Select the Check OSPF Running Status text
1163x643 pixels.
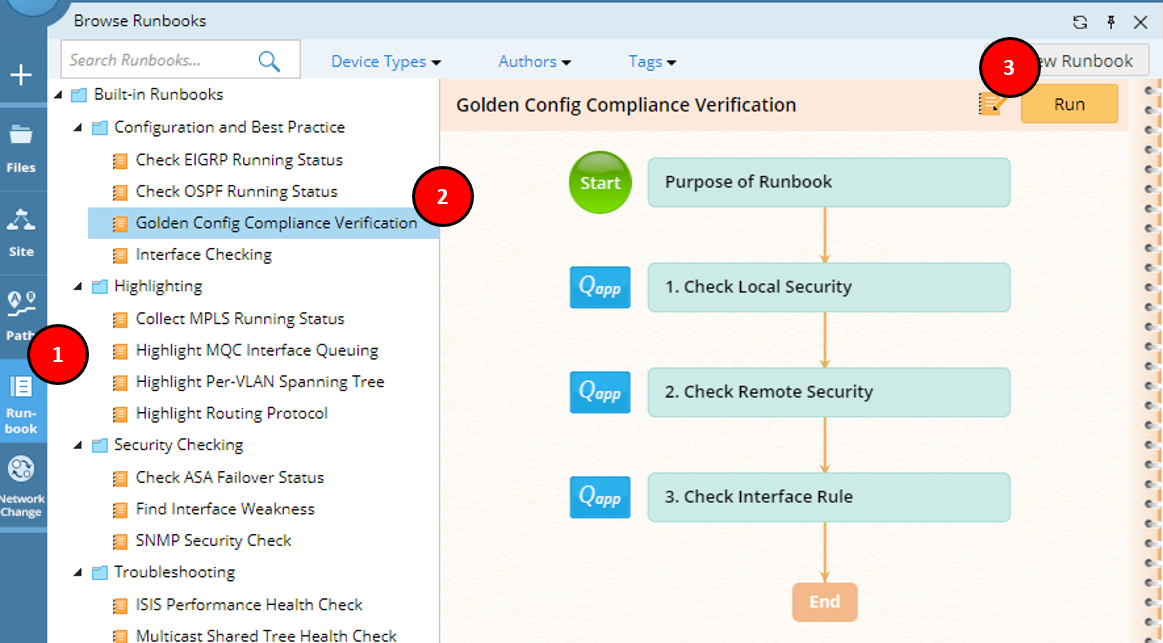(237, 191)
